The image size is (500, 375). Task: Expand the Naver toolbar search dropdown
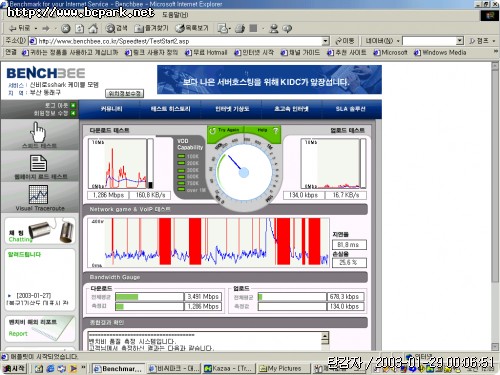point(460,41)
